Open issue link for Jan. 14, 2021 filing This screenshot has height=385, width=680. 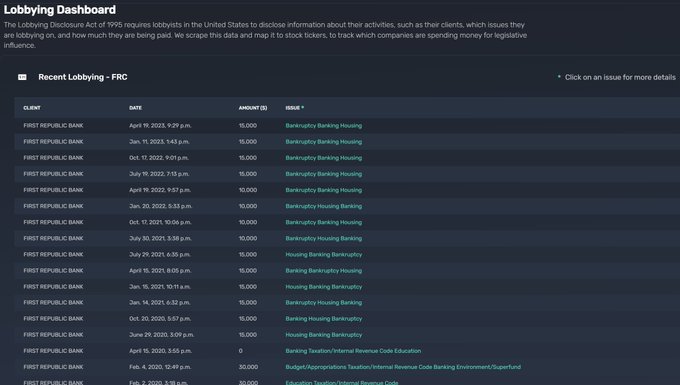pos(324,303)
